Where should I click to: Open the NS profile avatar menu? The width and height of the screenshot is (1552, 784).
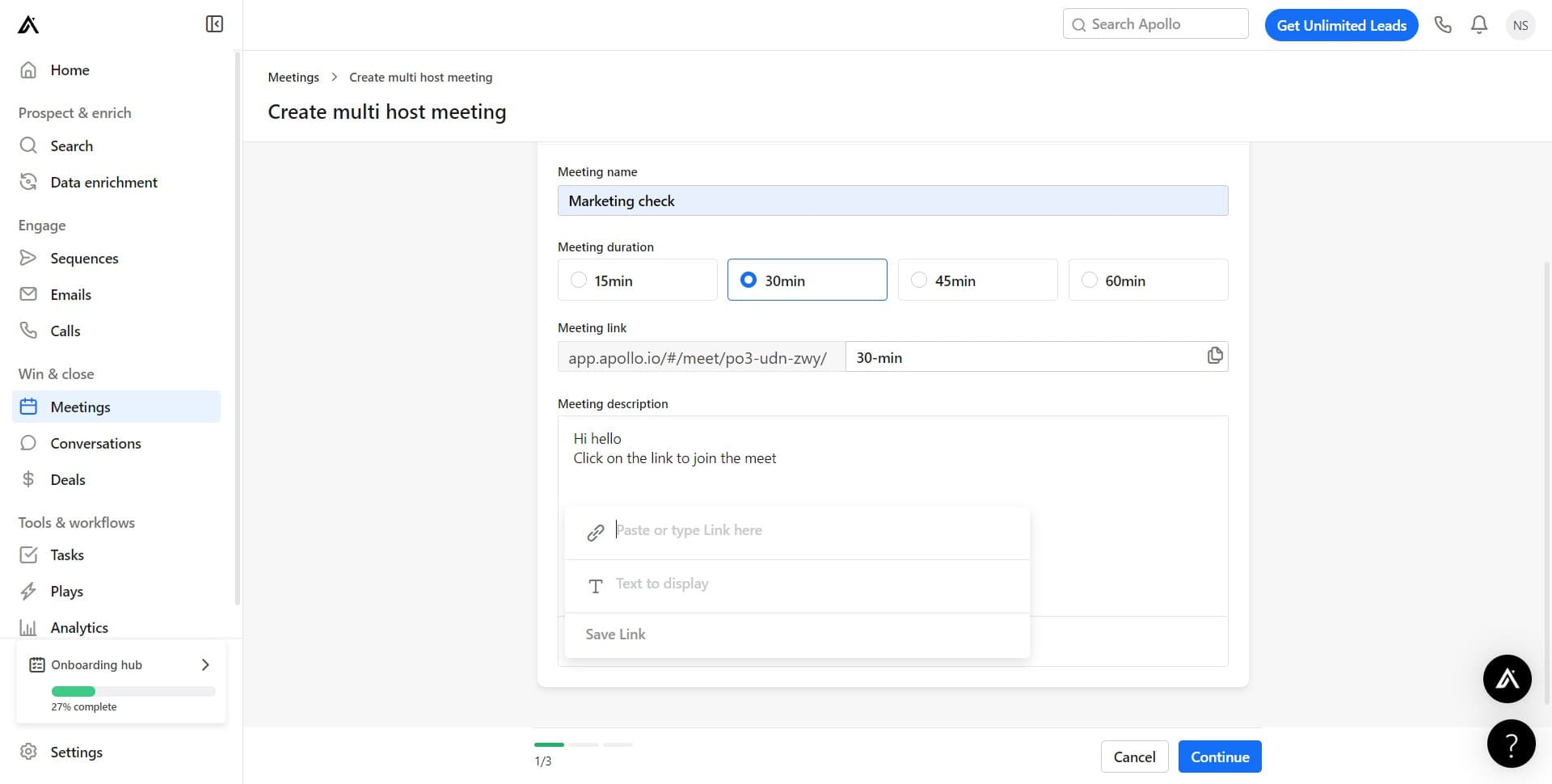pos(1520,24)
